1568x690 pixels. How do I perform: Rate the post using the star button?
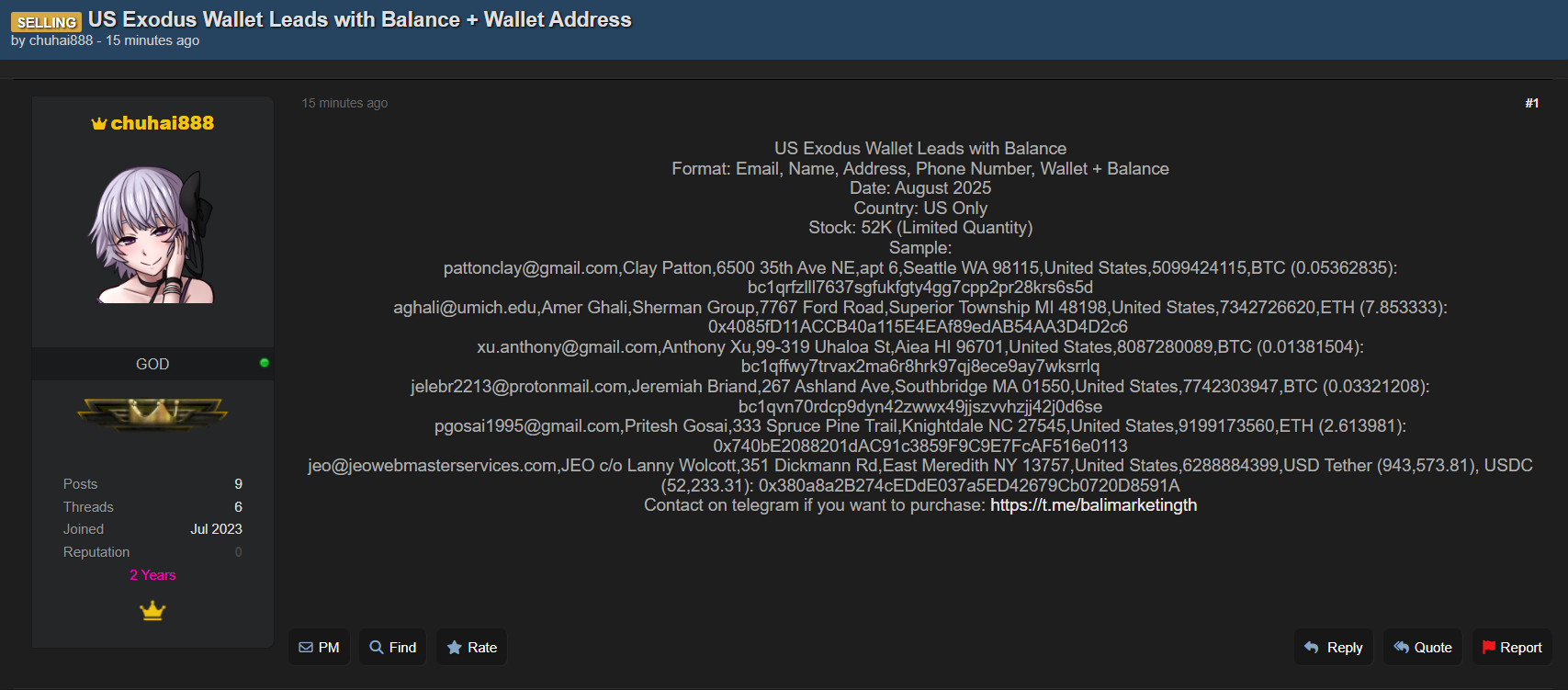point(472,647)
